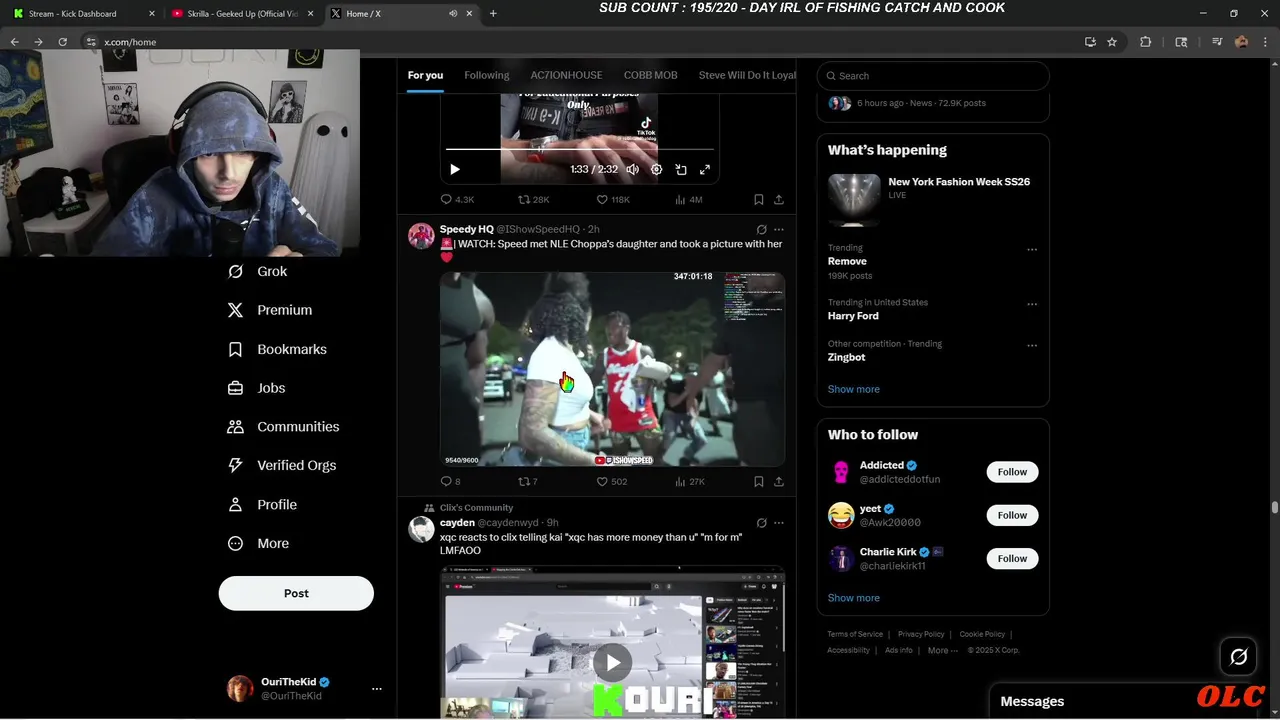Open Profile in the sidebar

[x=262, y=504]
